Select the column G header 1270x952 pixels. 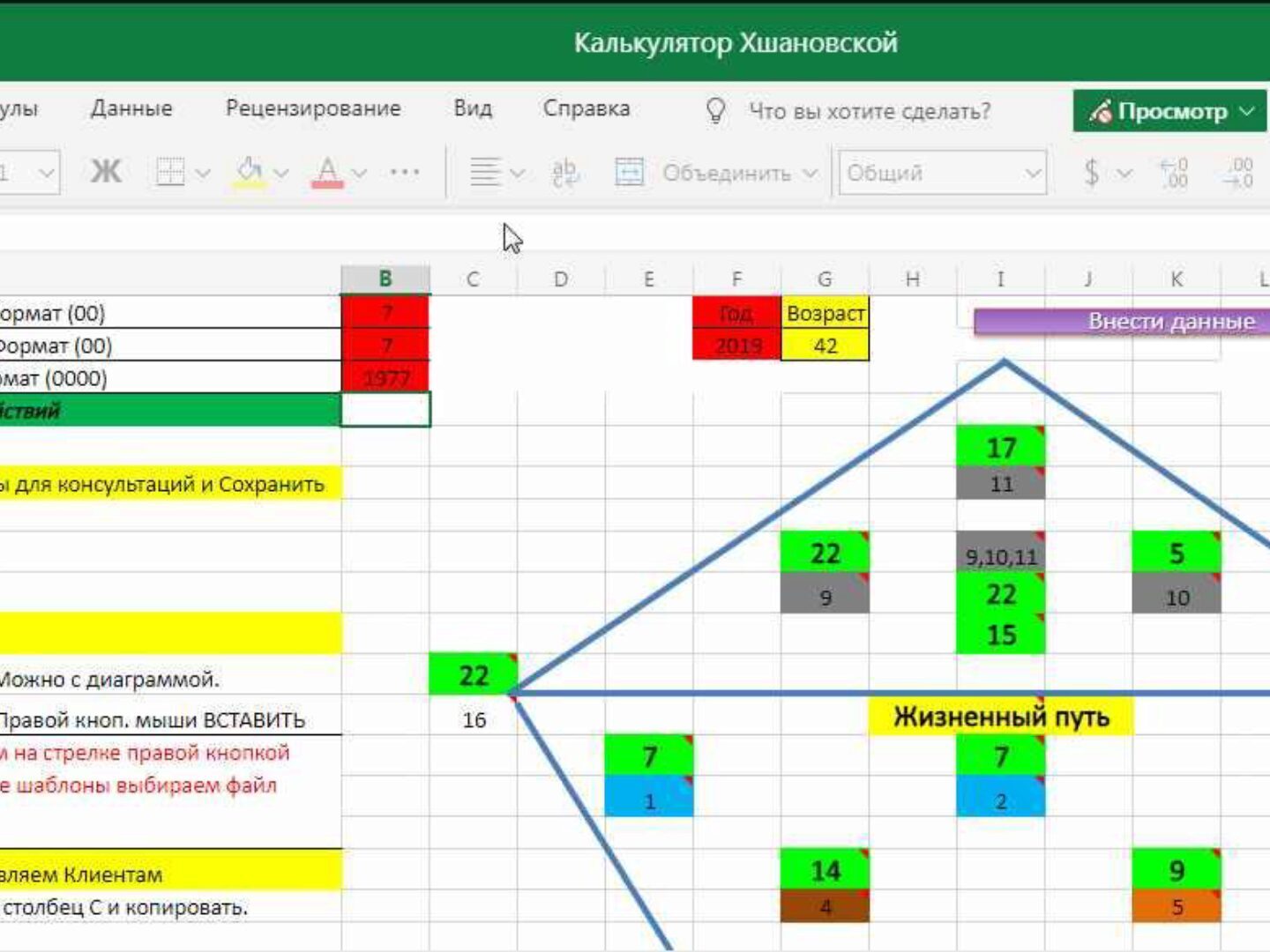pyautogui.click(x=825, y=279)
